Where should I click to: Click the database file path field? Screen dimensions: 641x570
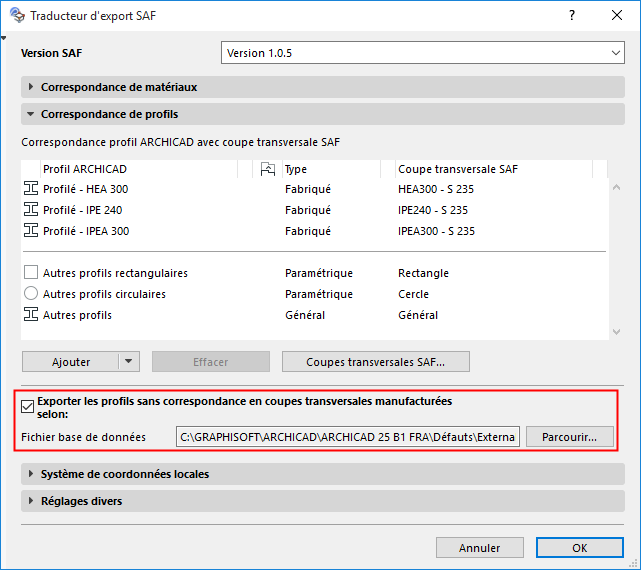click(348, 437)
